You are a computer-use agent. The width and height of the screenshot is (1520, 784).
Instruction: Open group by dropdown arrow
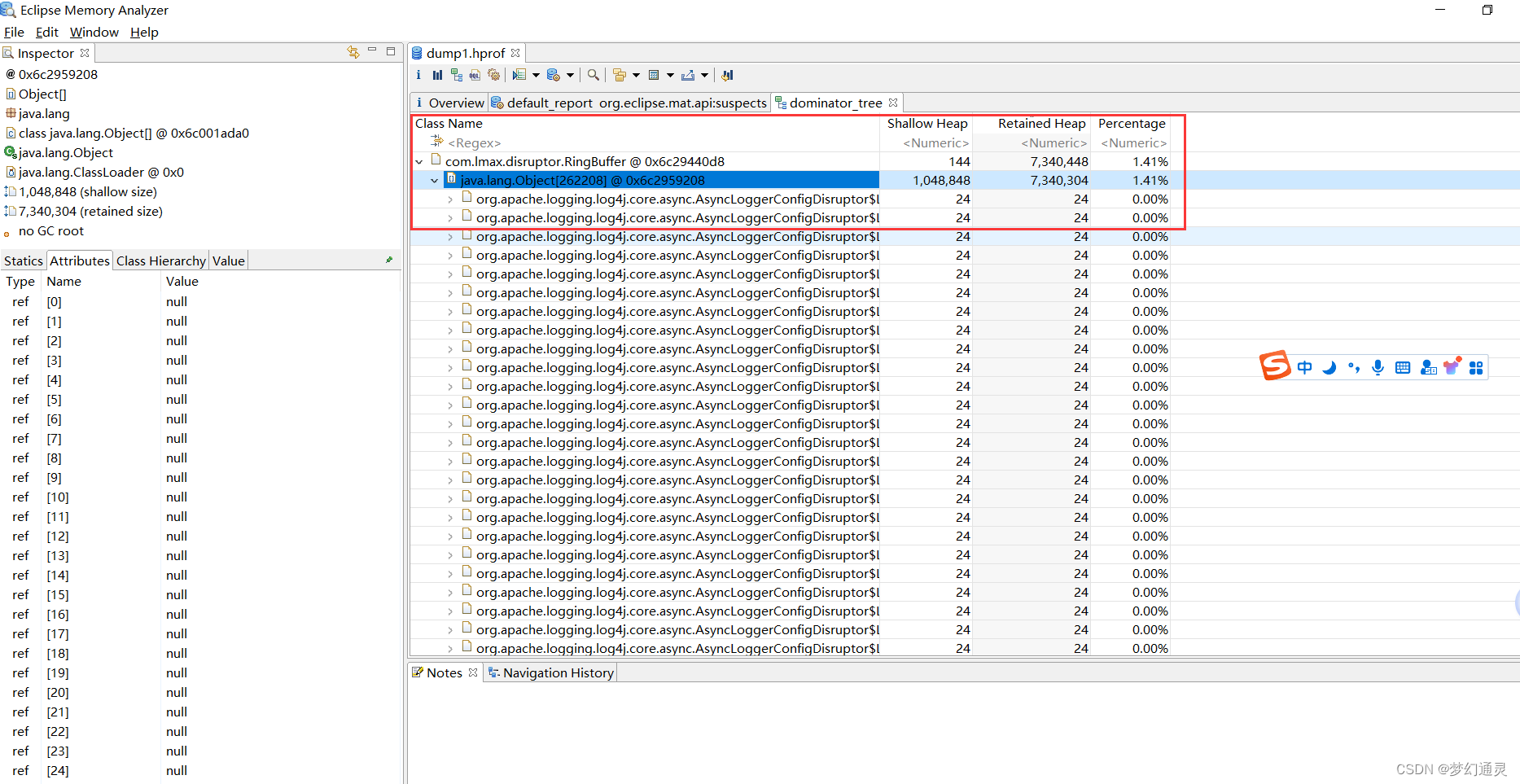click(x=636, y=75)
